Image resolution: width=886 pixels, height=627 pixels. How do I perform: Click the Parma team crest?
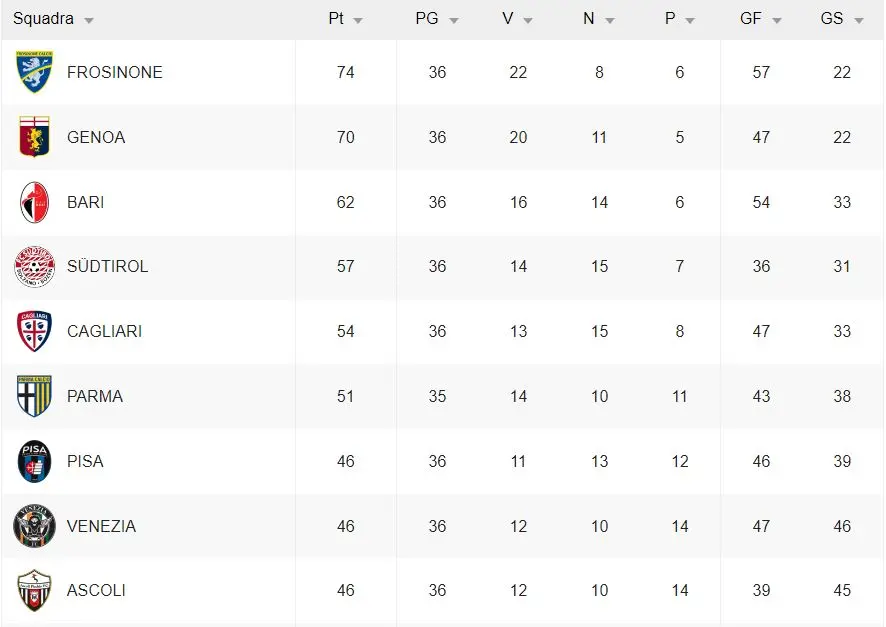(x=34, y=396)
